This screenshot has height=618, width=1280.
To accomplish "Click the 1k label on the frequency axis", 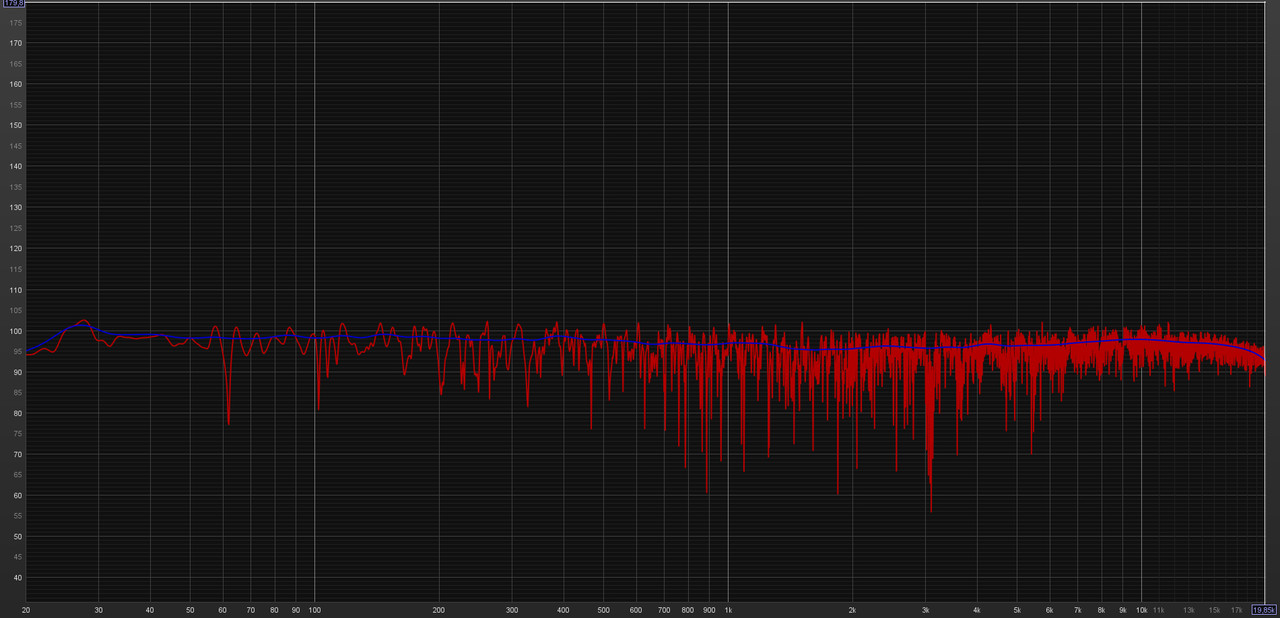I will pos(728,609).
